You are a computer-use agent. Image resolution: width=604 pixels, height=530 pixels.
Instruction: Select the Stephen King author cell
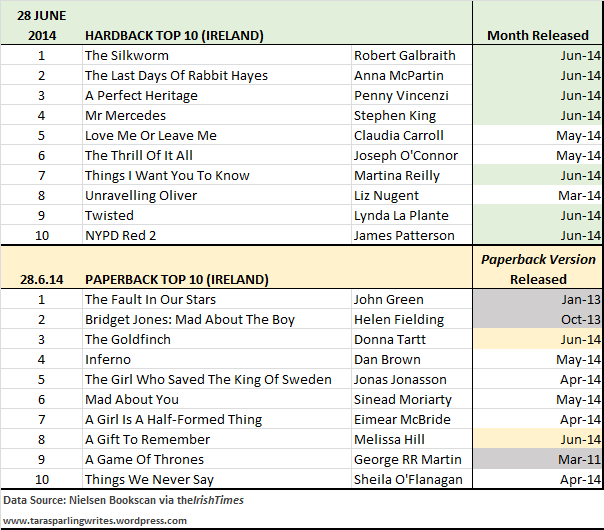394,116
